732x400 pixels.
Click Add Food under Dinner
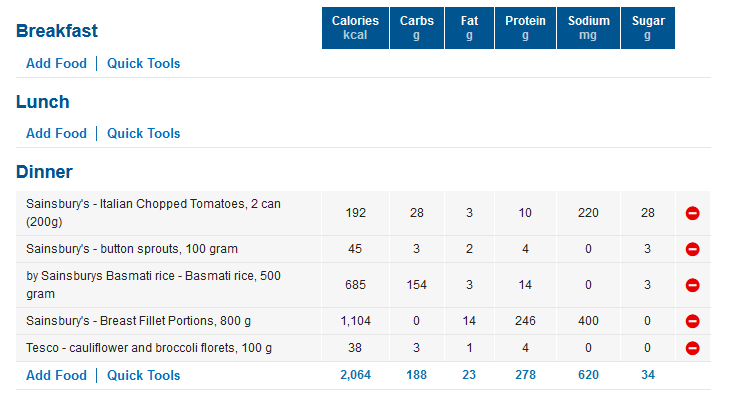pos(56,375)
